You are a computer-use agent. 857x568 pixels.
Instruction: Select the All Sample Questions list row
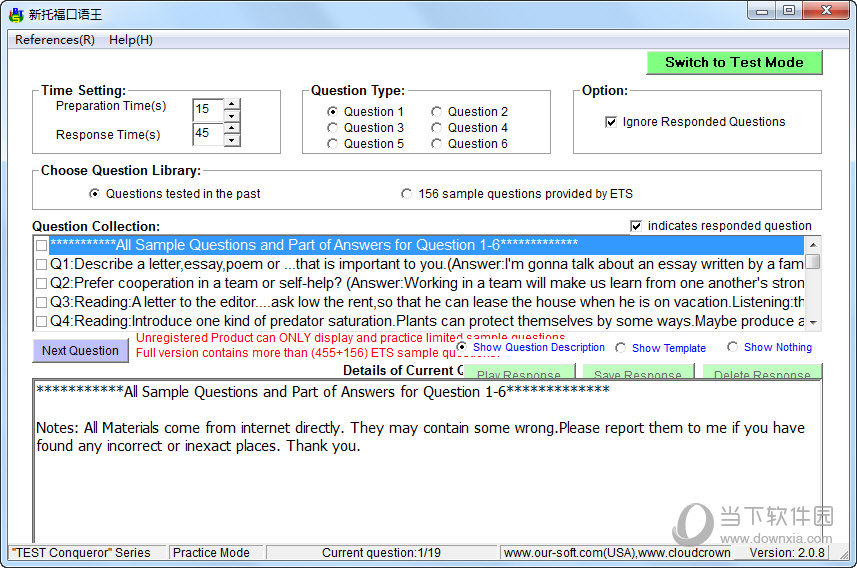pos(426,245)
